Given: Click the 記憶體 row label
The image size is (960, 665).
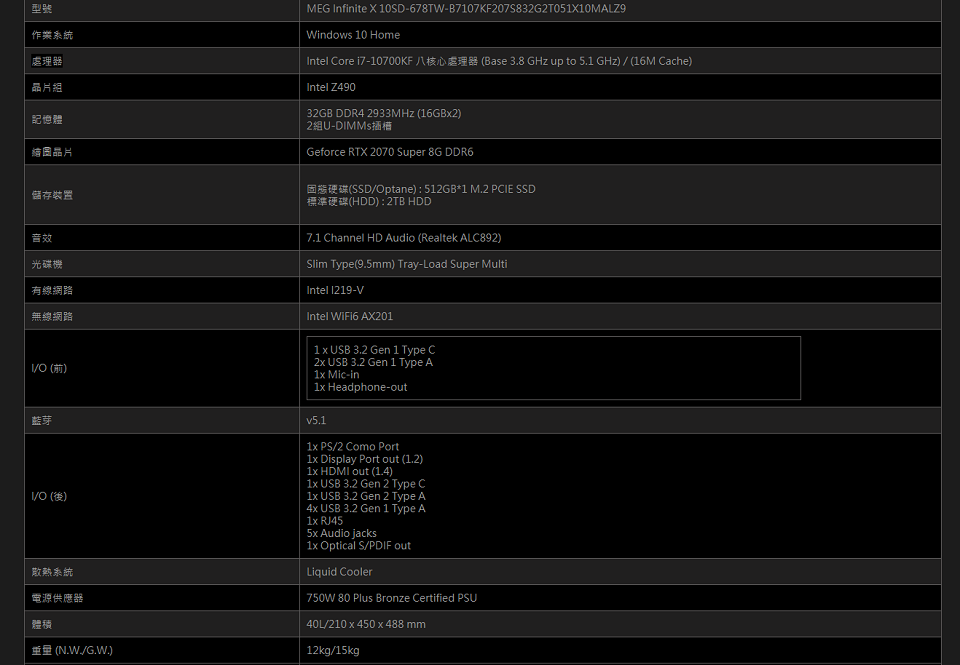Looking at the screenshot, I should click(x=47, y=119).
